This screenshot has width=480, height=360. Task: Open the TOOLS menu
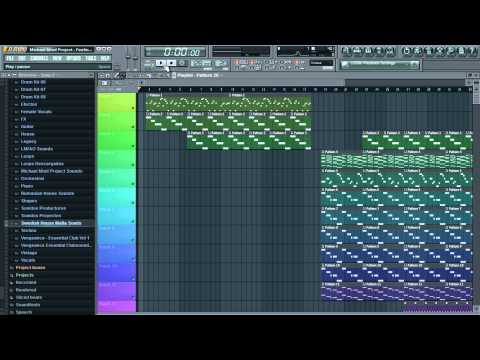click(x=91, y=58)
